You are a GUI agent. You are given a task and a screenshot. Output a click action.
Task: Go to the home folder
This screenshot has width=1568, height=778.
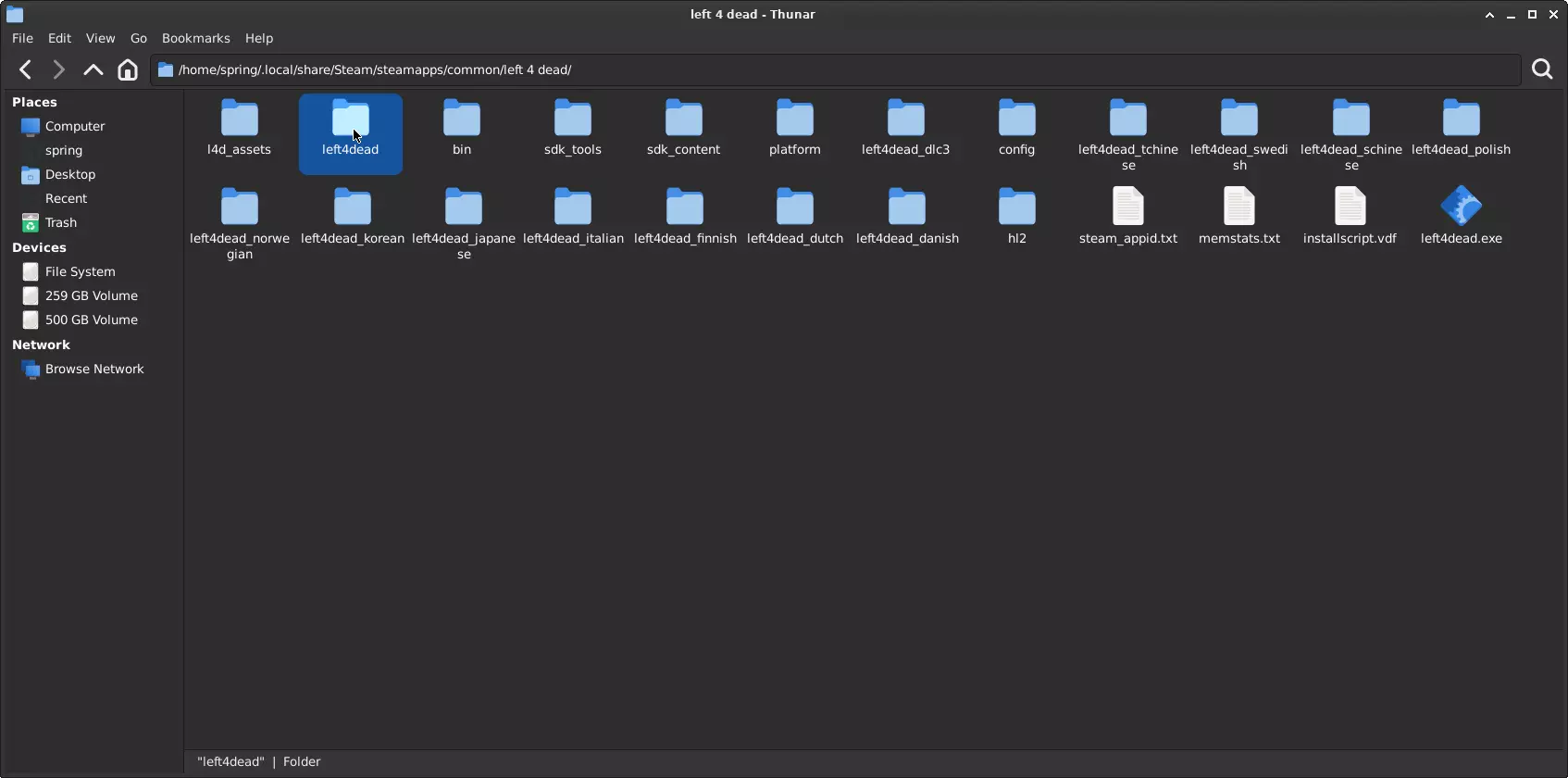128,69
